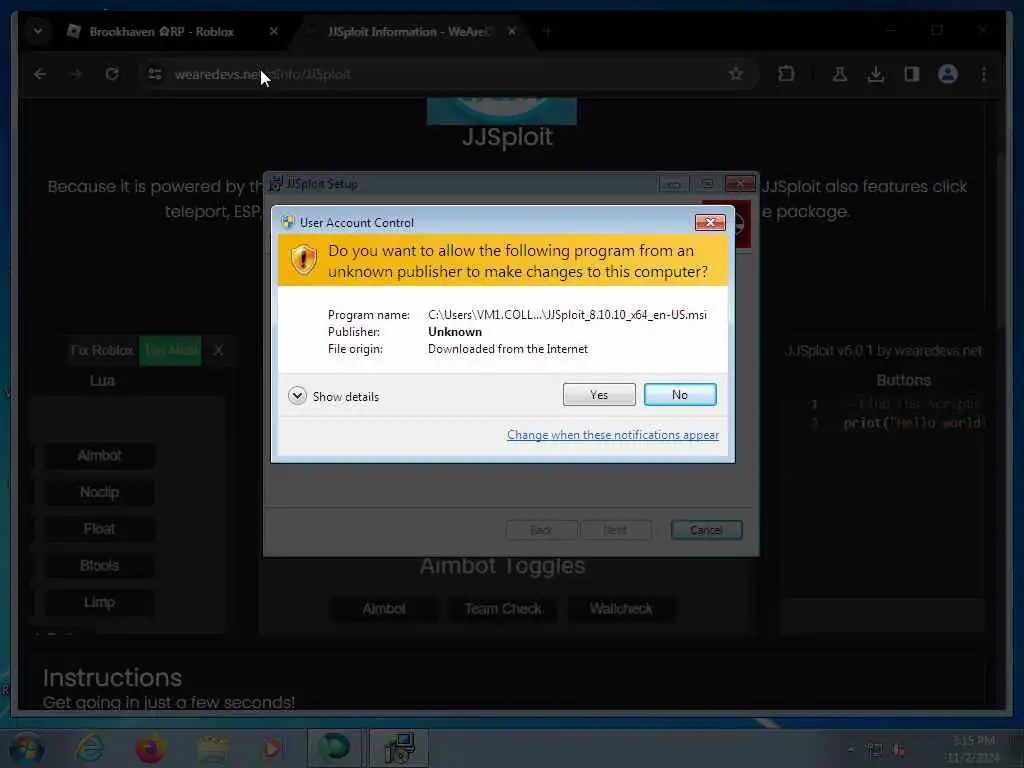Image resolution: width=1024 pixels, height=768 pixels.
Task: Click the UAC warning shield icon
Action: coord(304,260)
